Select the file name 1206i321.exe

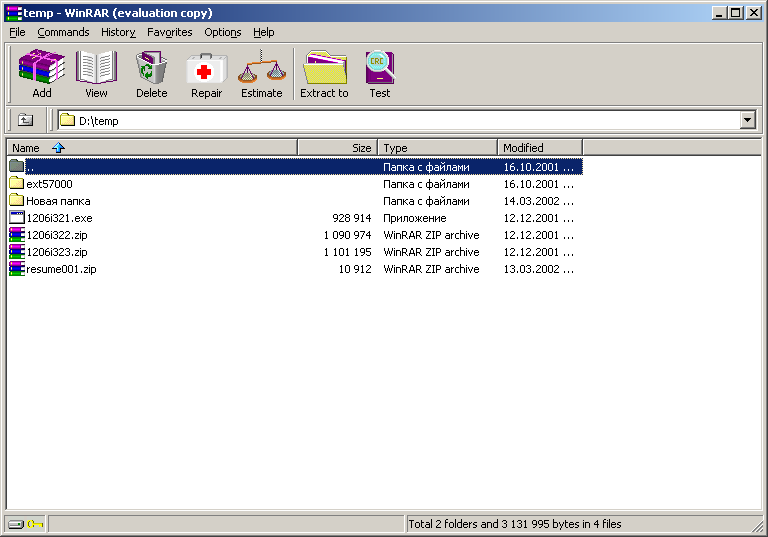tap(59, 218)
